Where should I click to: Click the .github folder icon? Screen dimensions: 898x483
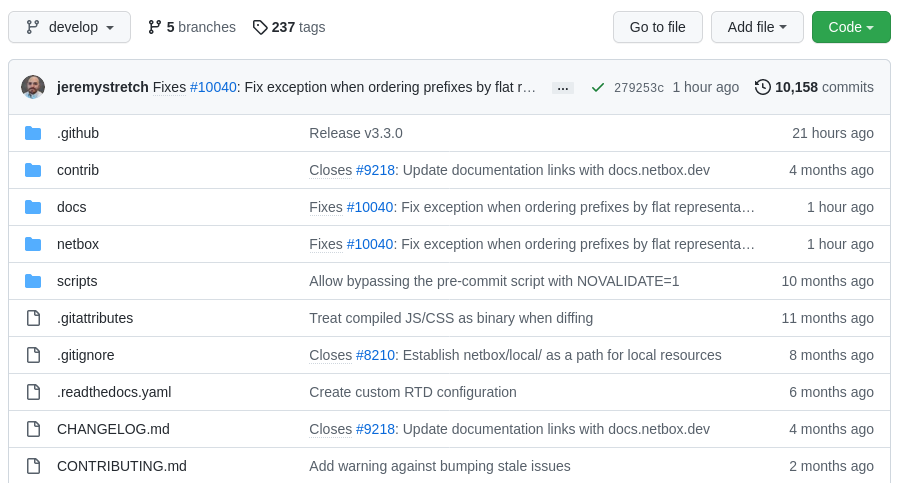click(x=33, y=133)
